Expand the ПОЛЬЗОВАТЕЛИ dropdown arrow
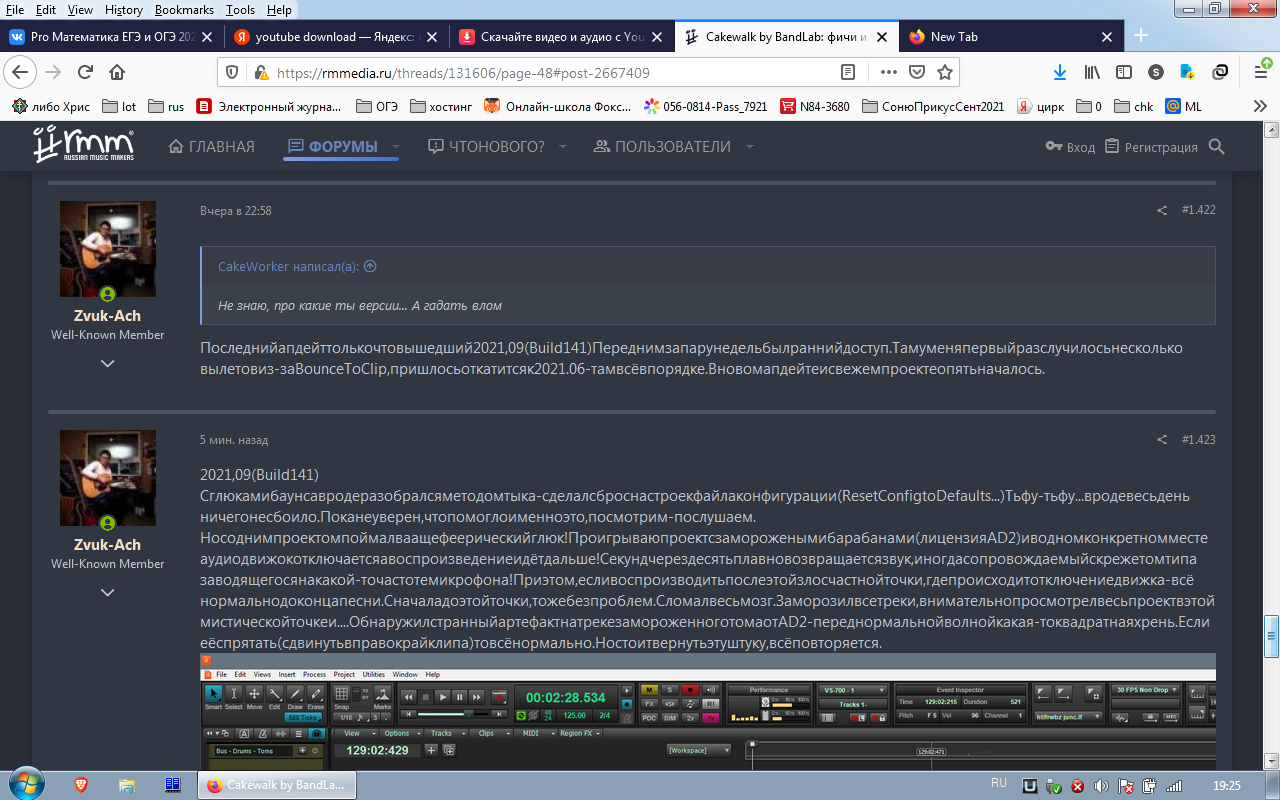Image resolution: width=1280 pixels, height=800 pixels. (x=749, y=147)
